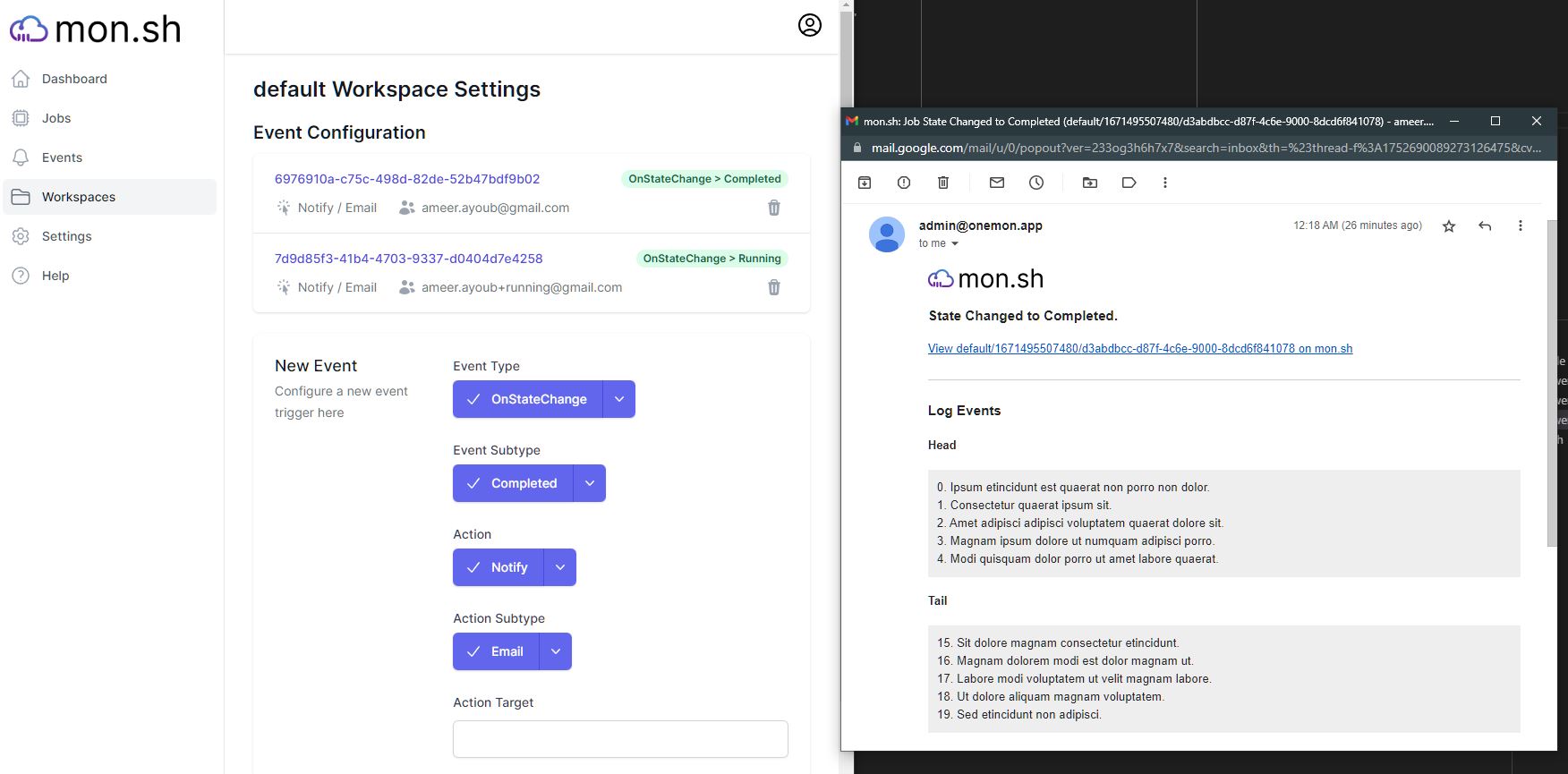
Task: Click the OnStateChange event type button
Action: click(528, 399)
